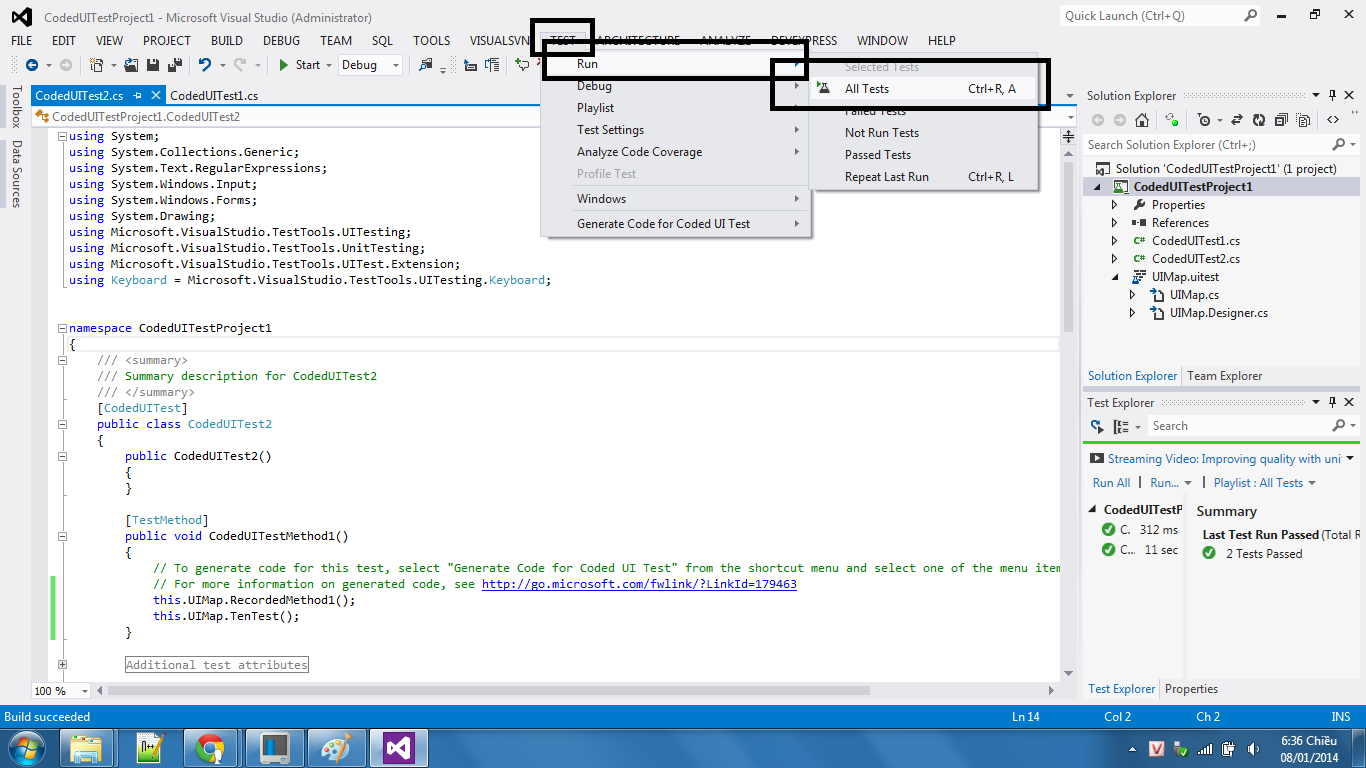The height and width of the screenshot is (768, 1366).
Task: Expand the Additional test attributes code region
Action: tap(62, 664)
